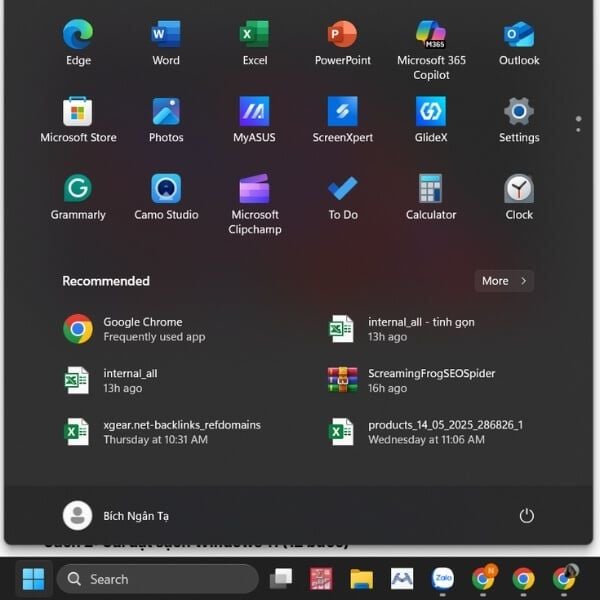Launch Microsoft Clipchamp
This screenshot has width=600, height=600.
coord(254,204)
